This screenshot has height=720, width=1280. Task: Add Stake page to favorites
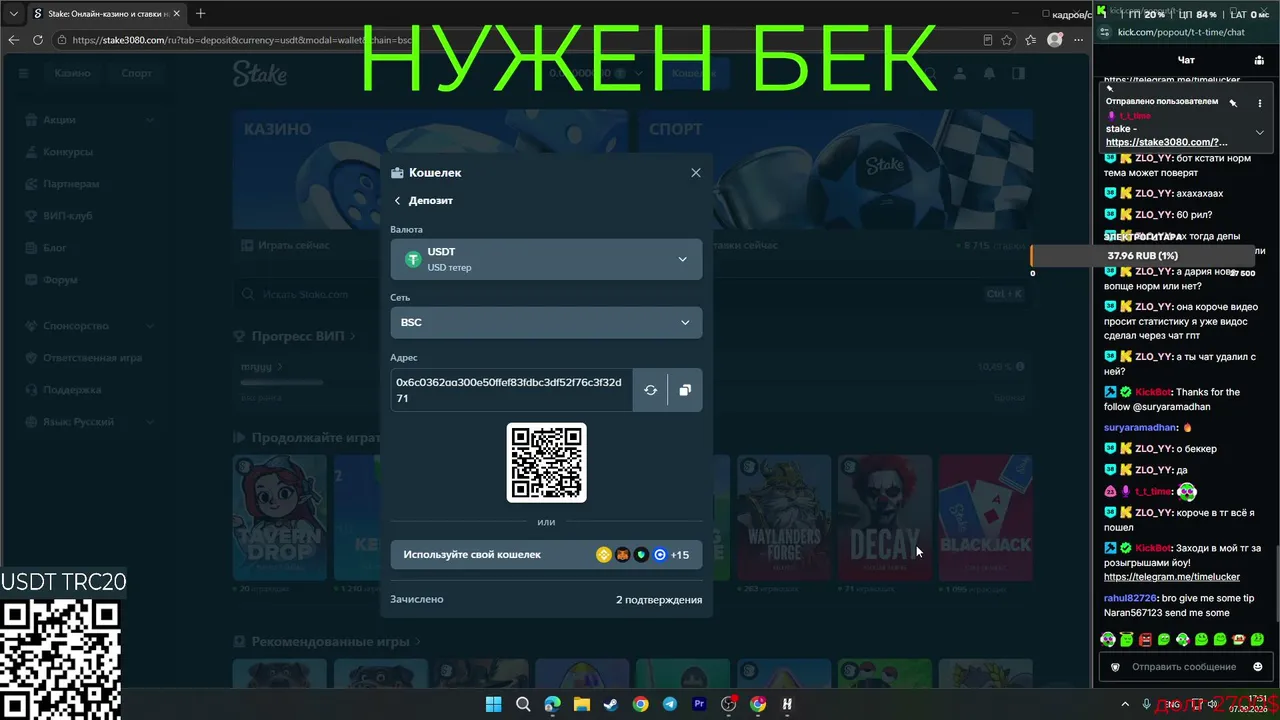pyautogui.click(x=1007, y=40)
